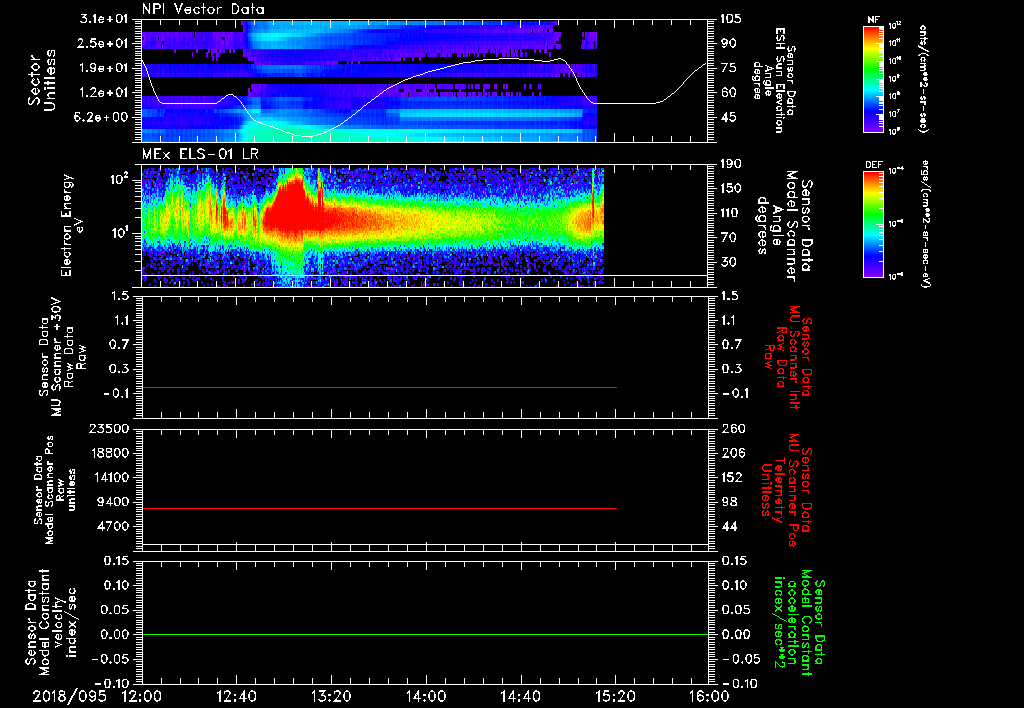This screenshot has width=1024, height=708.
Task: Click the 23500 scanner position tick label
Action: click(110, 428)
